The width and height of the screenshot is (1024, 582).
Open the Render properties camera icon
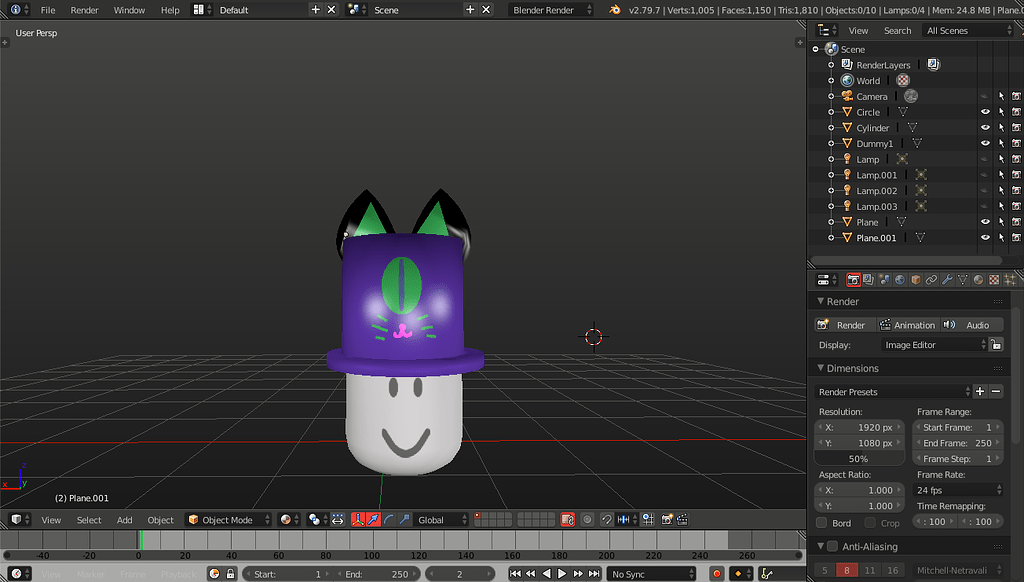(x=854, y=280)
